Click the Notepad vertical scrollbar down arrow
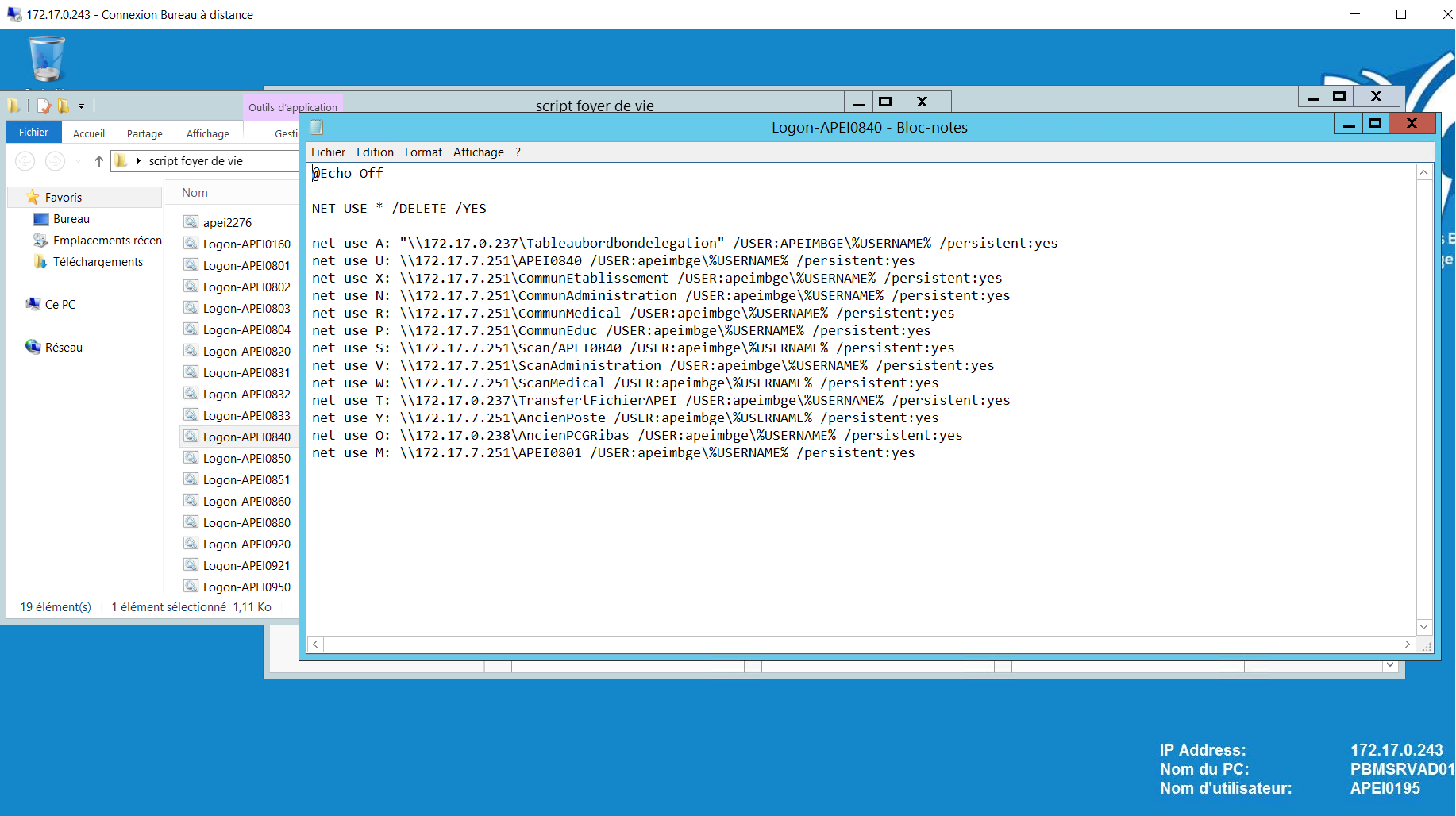This screenshot has height=816, width=1456. (1424, 627)
